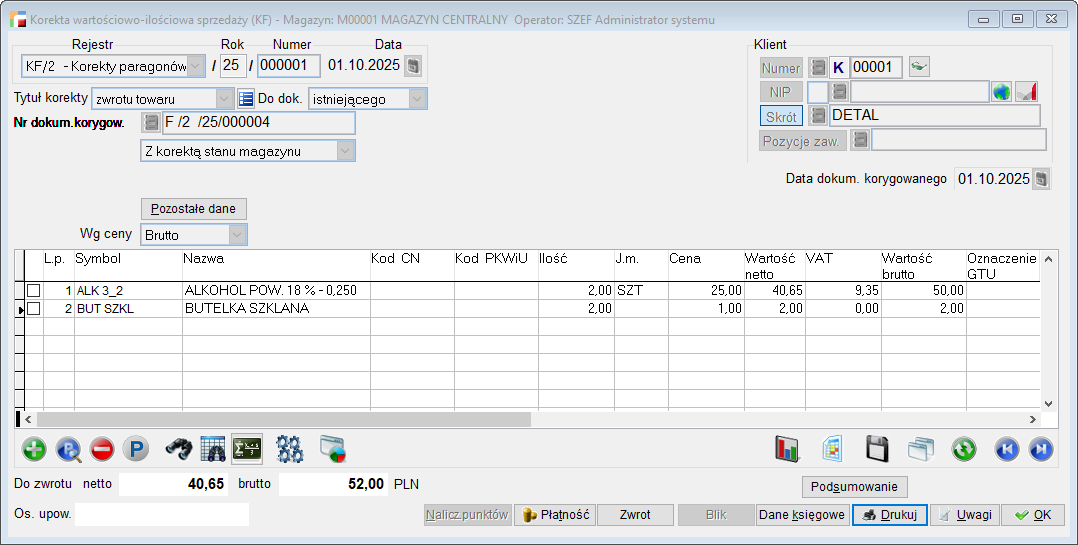Click the green plus add item icon
Viewport: 1078px width, 545px height.
(34, 450)
